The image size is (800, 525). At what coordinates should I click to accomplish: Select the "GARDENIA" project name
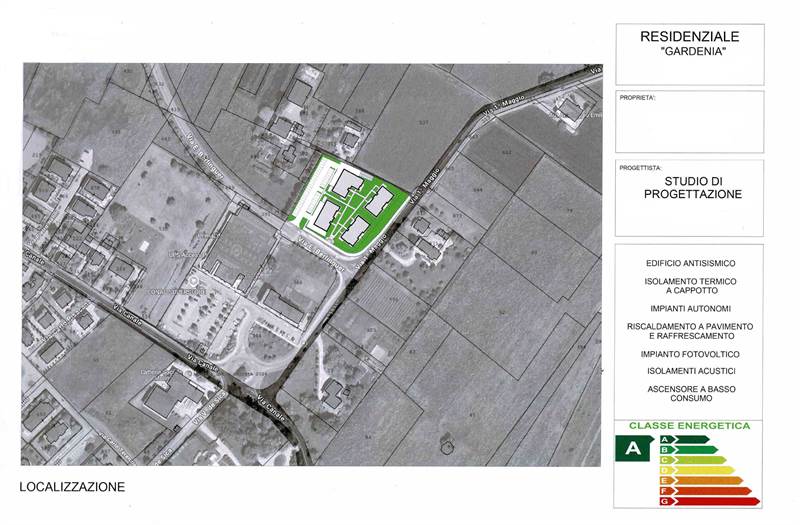click(692, 52)
